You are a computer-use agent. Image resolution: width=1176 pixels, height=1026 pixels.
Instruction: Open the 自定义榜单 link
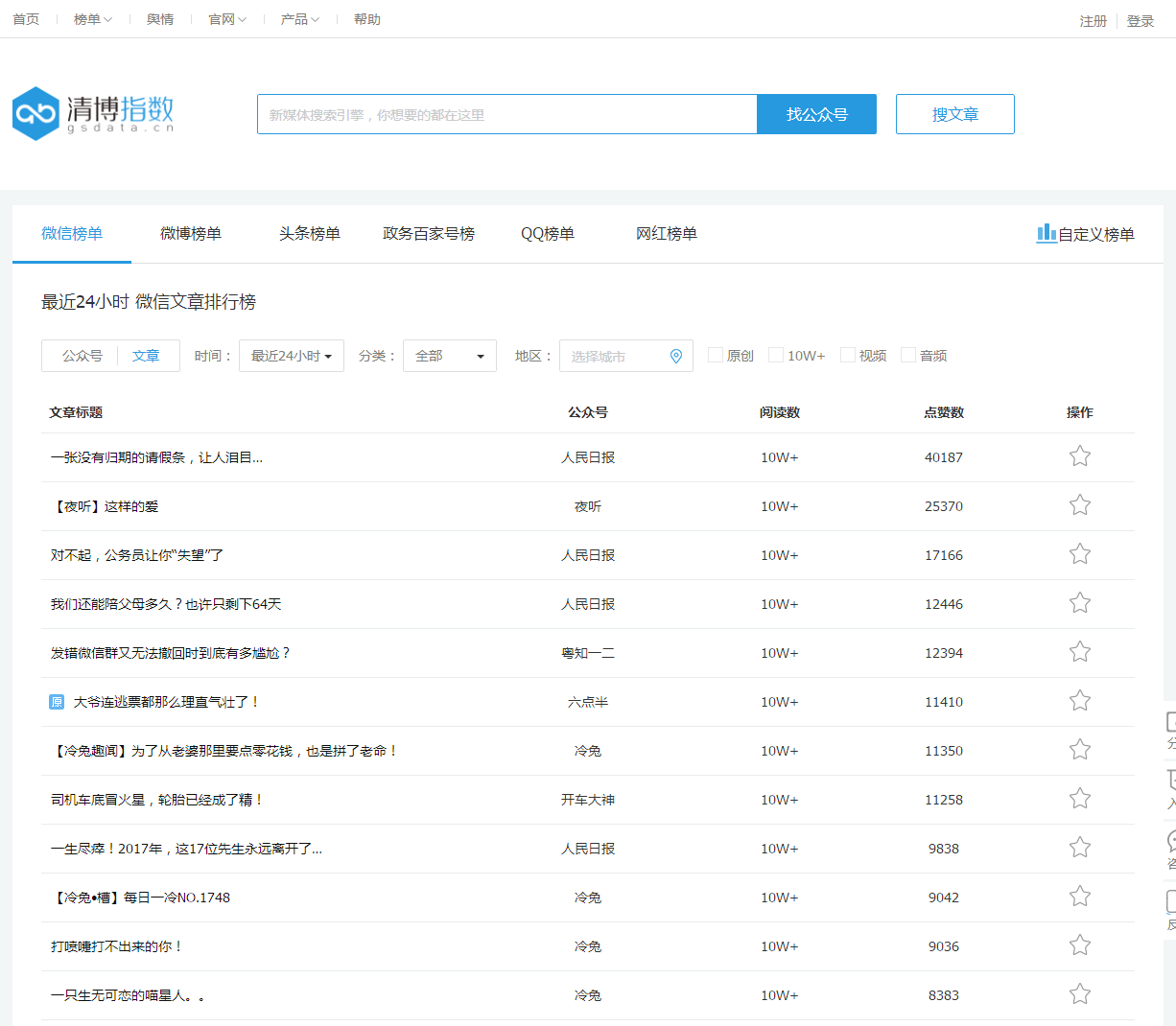(1096, 234)
